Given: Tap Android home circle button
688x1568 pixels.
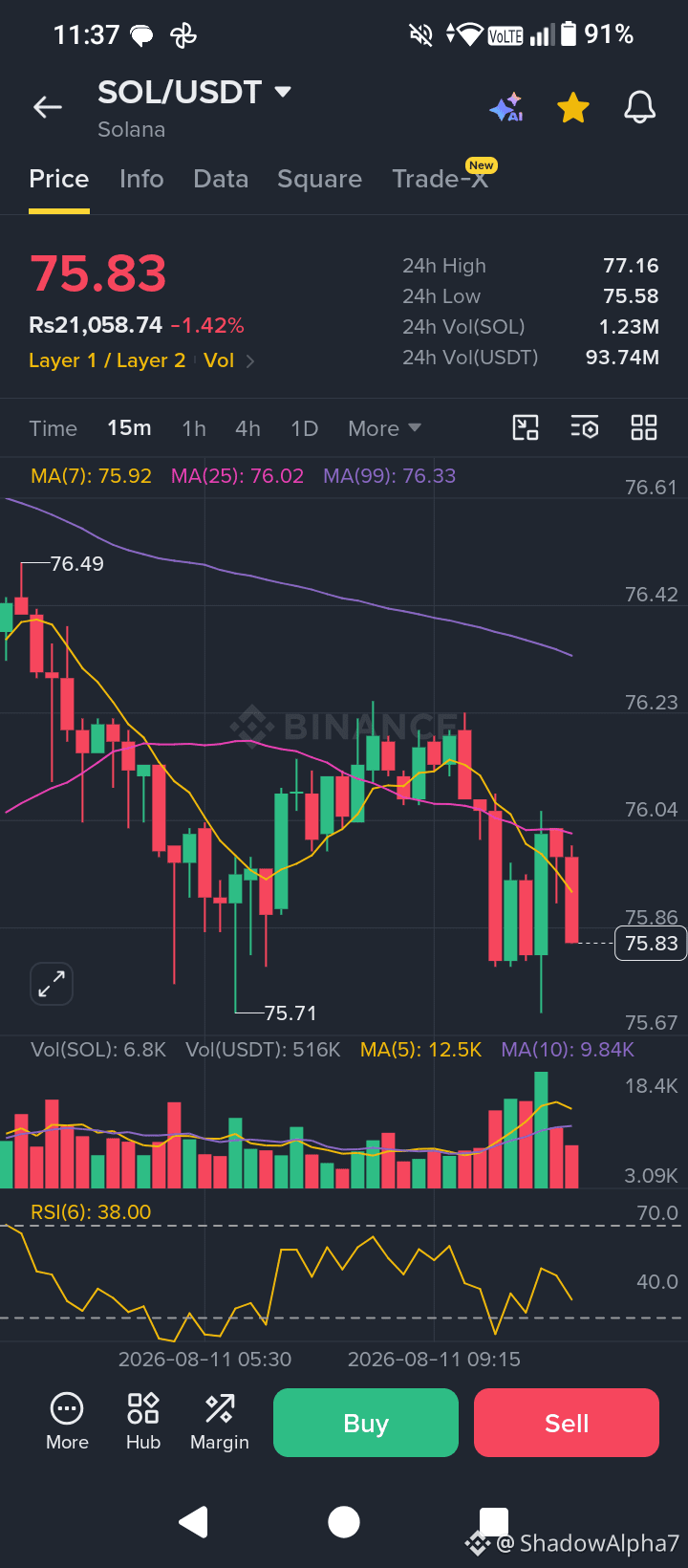Looking at the screenshot, I should tap(344, 1521).
